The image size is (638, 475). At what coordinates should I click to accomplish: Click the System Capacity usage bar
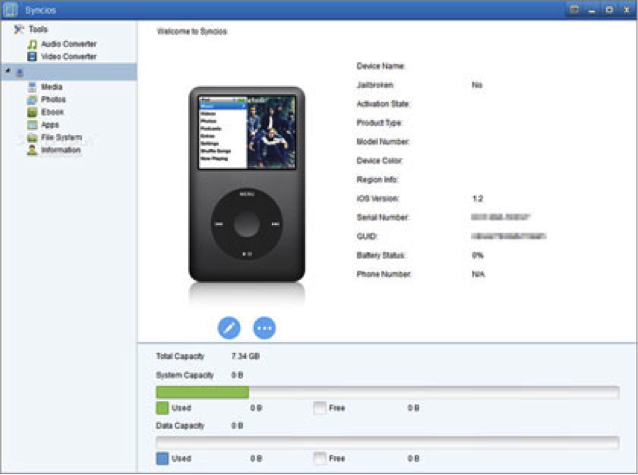coord(388,392)
